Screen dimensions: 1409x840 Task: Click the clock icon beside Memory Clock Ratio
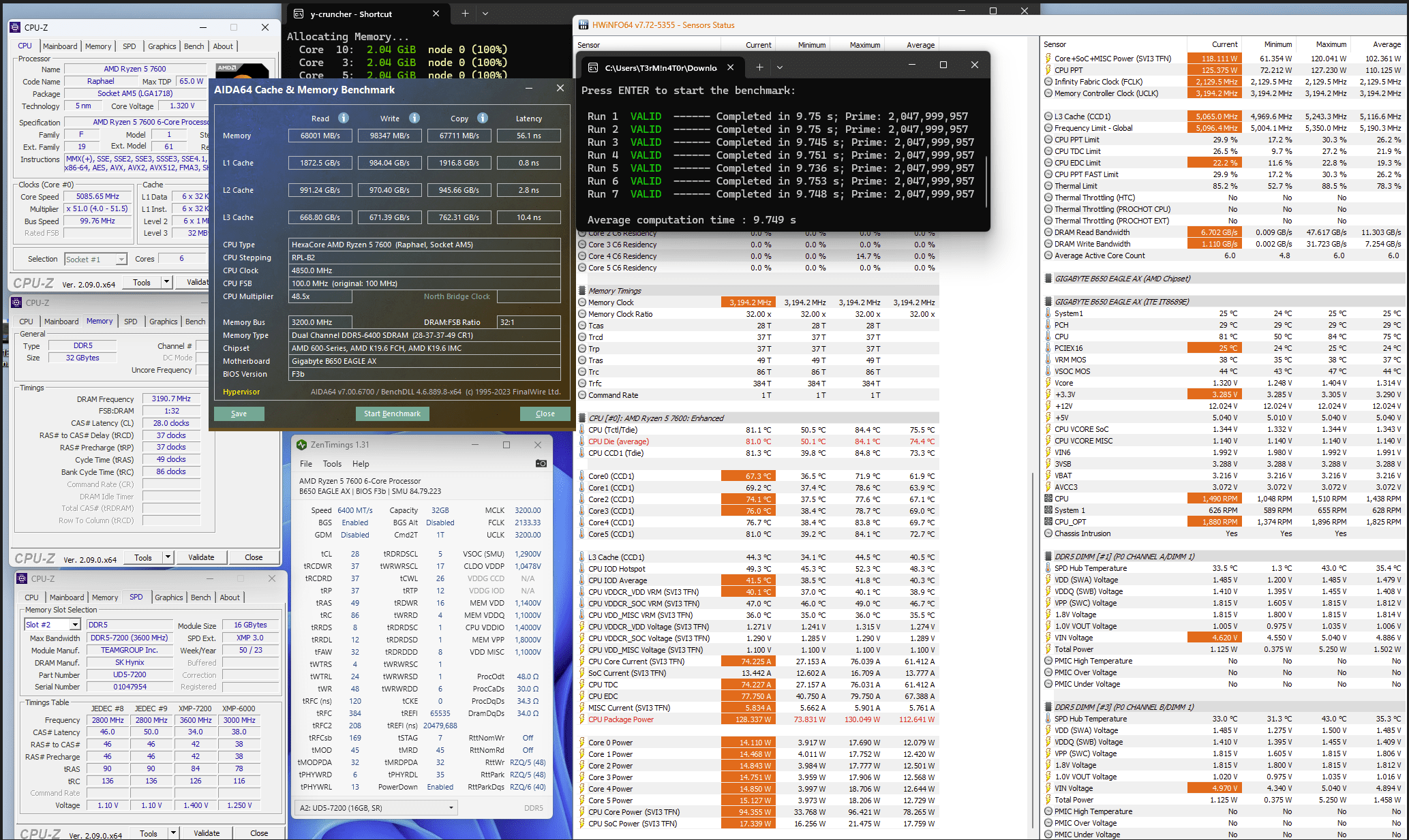click(x=582, y=314)
